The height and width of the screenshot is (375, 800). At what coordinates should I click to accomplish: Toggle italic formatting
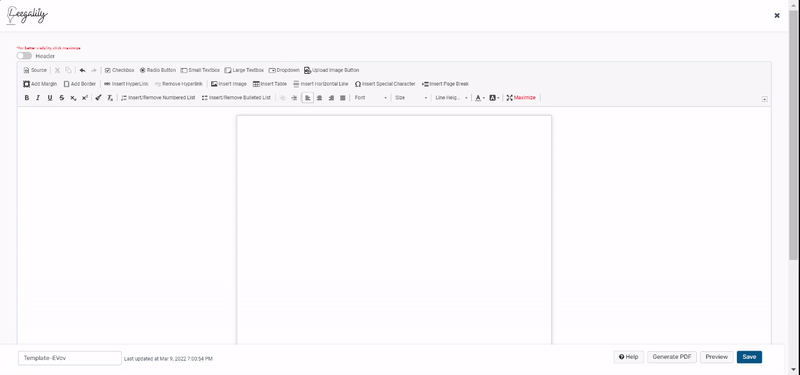coord(38,97)
